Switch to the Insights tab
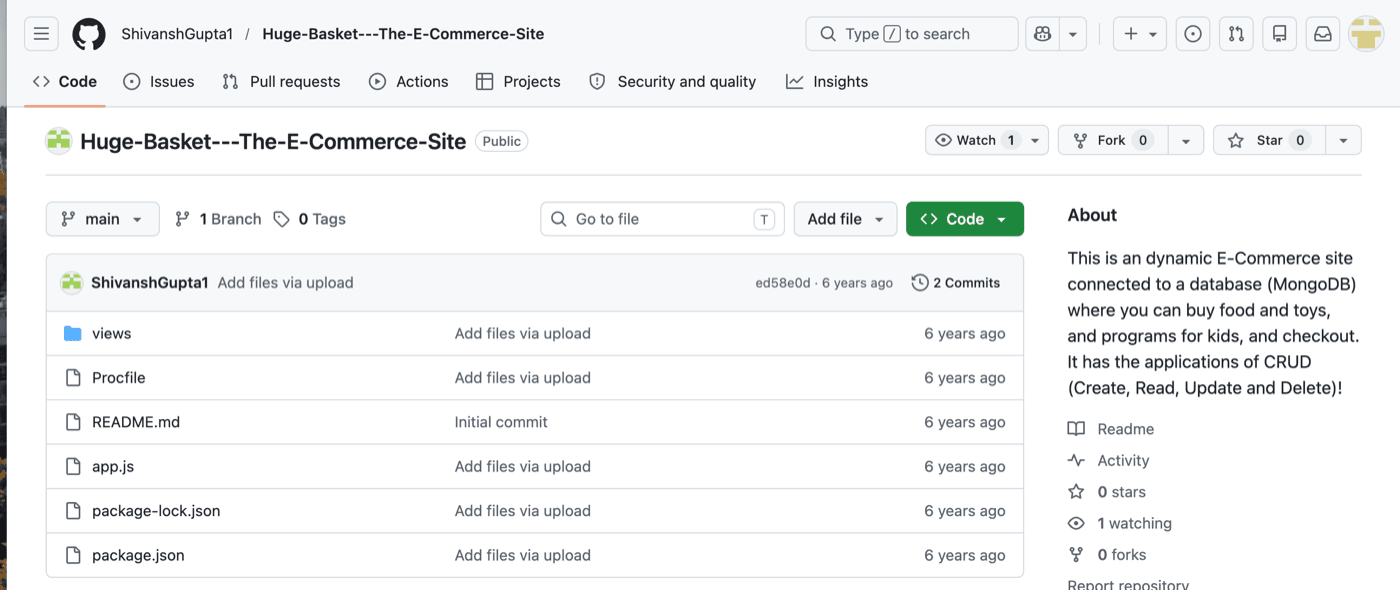The image size is (1400, 590). point(827,82)
